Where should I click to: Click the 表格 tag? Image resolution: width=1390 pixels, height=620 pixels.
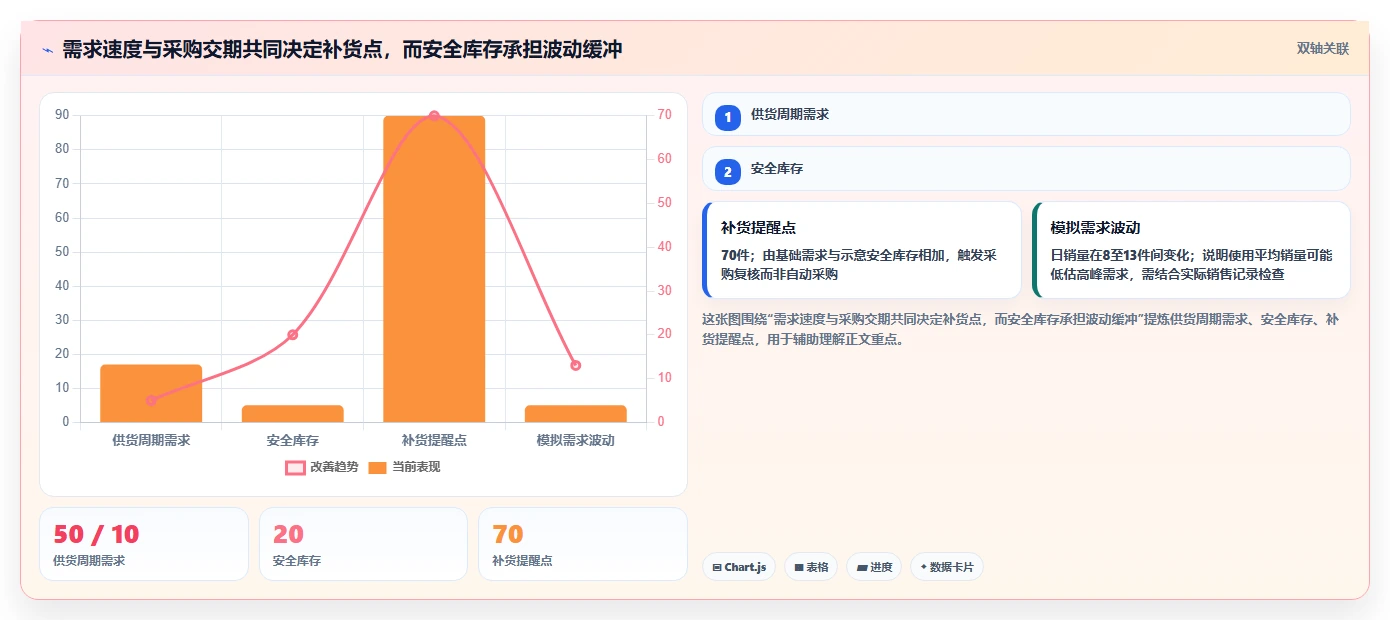point(811,567)
